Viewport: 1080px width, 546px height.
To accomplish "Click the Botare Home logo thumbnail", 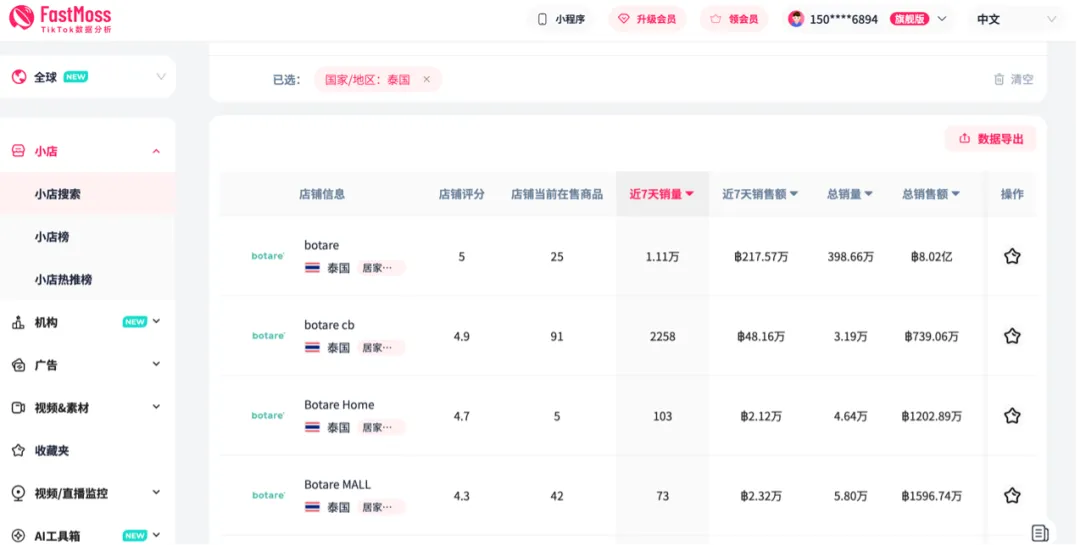I will tap(268, 416).
